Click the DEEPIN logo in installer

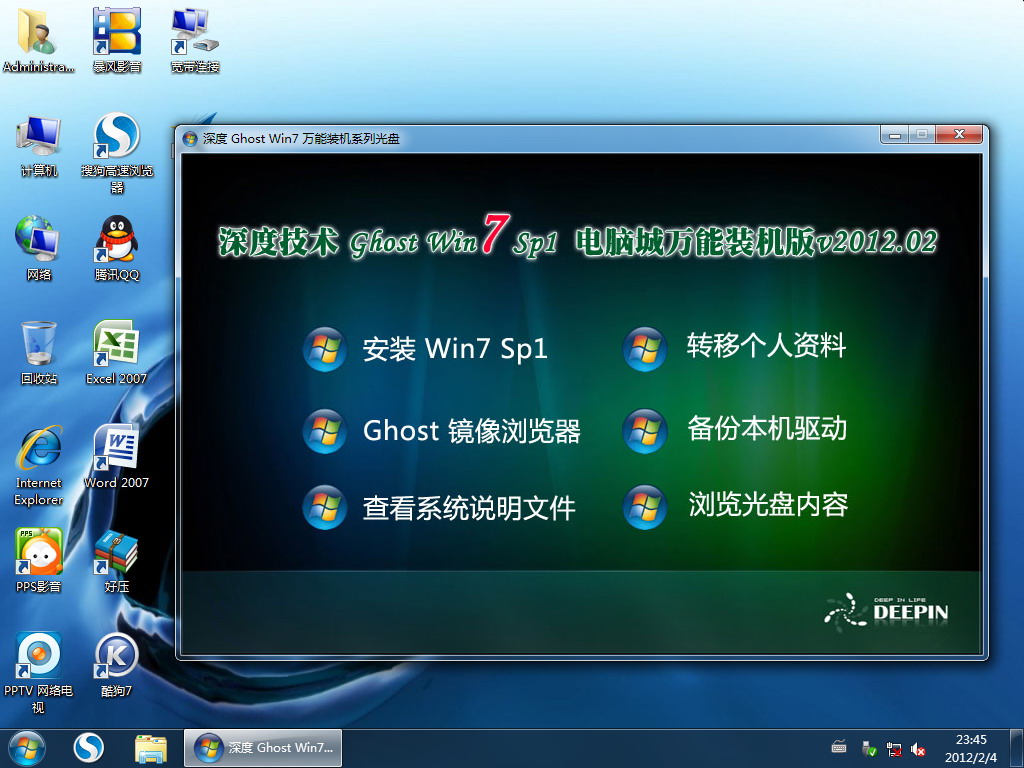[886, 611]
